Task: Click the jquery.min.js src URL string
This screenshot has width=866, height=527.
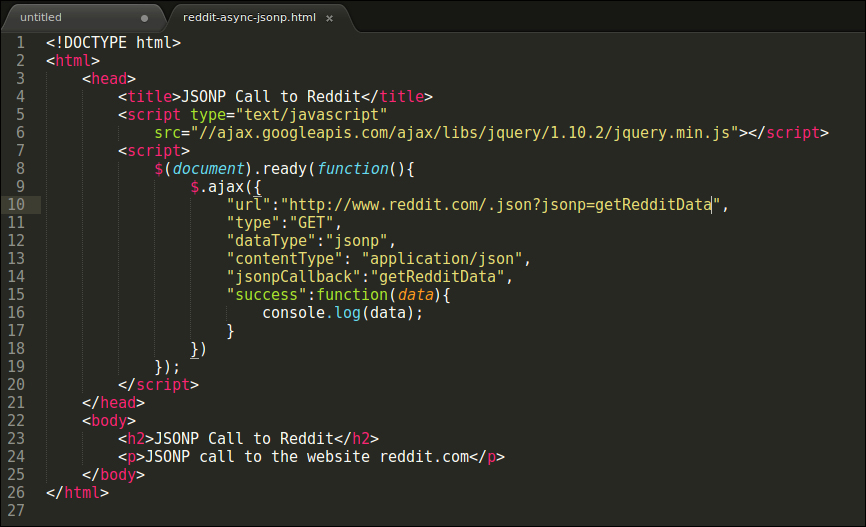Action: 464,133
